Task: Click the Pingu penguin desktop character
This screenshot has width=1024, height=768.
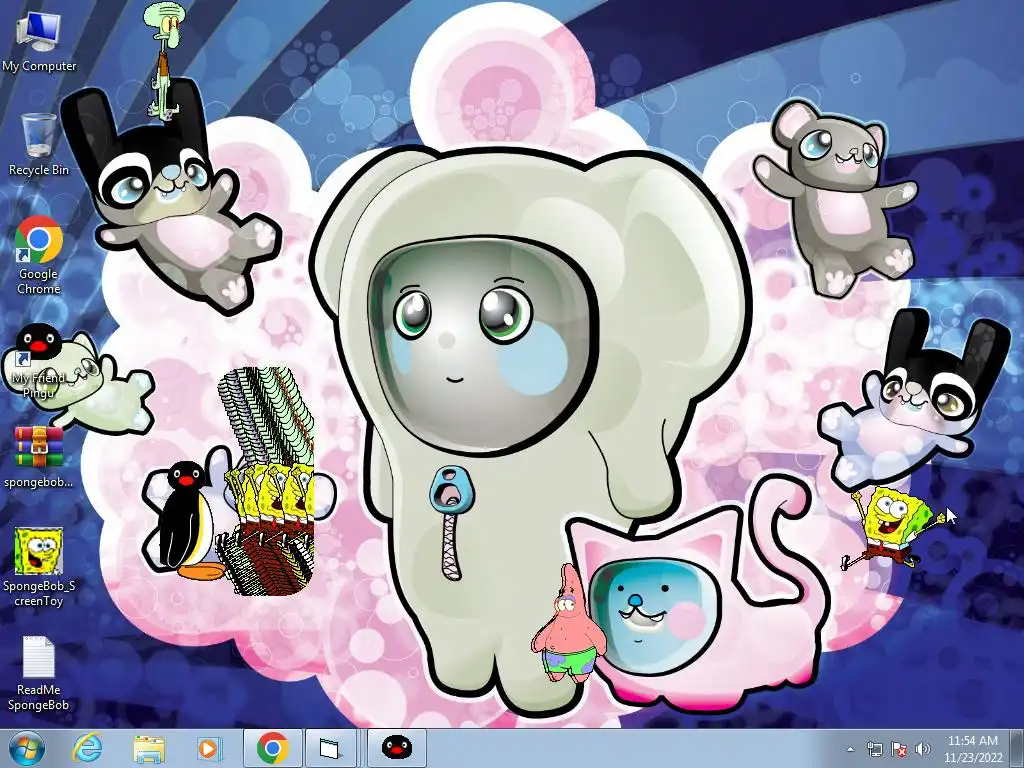Action: [x=189, y=520]
